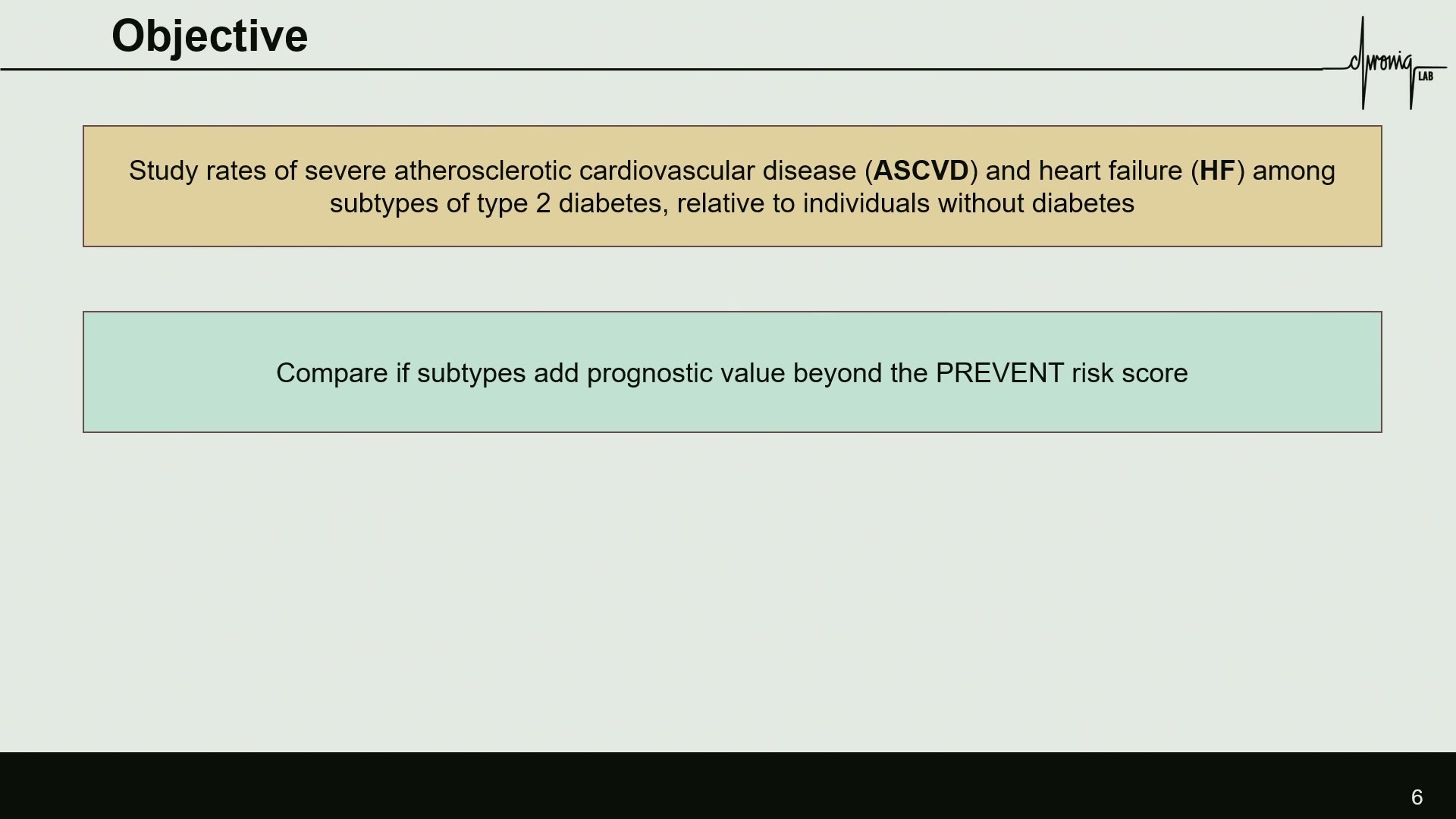Select the slide title Objective

point(209,36)
